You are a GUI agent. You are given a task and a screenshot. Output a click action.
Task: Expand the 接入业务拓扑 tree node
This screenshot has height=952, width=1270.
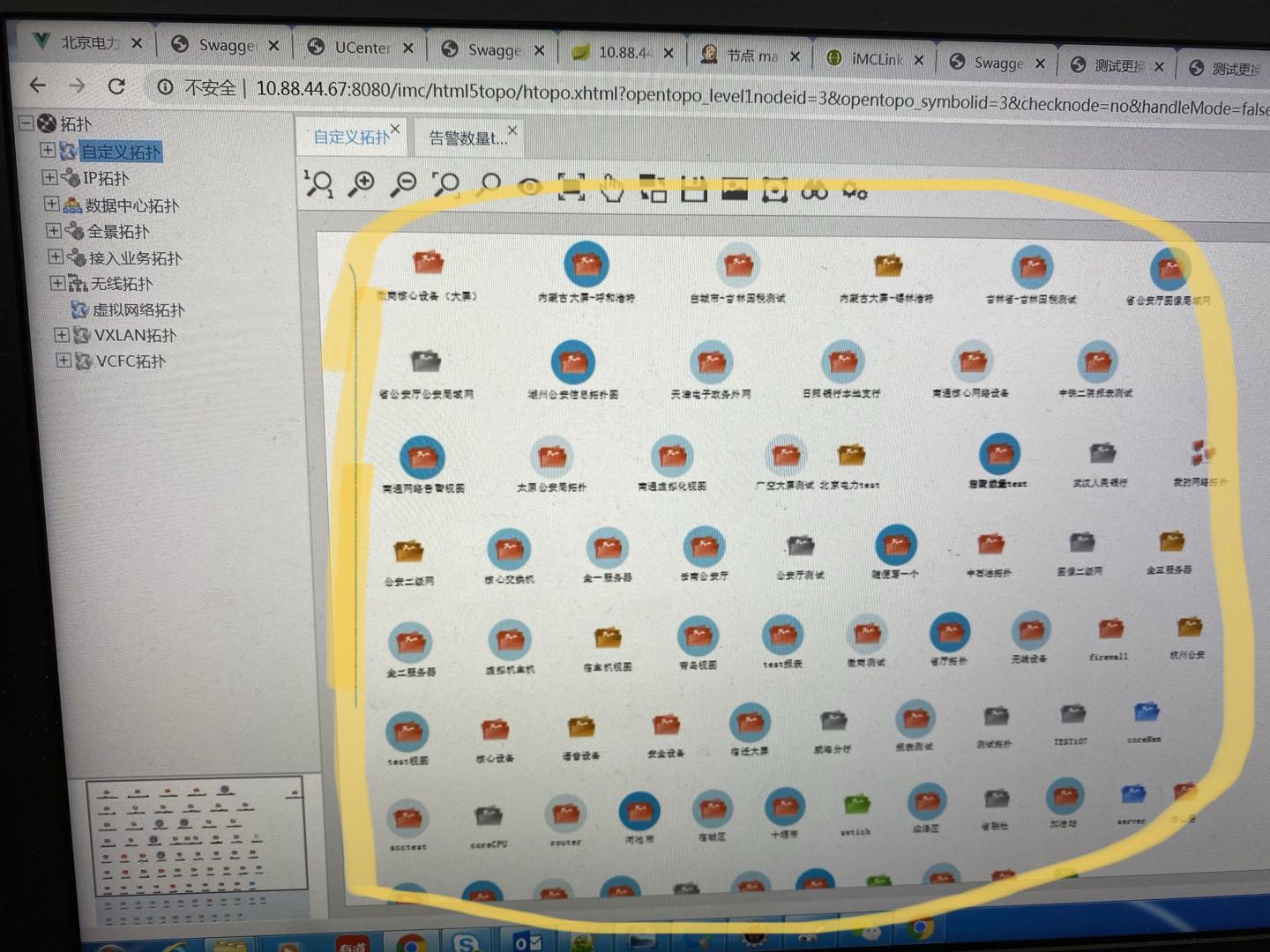click(56, 257)
